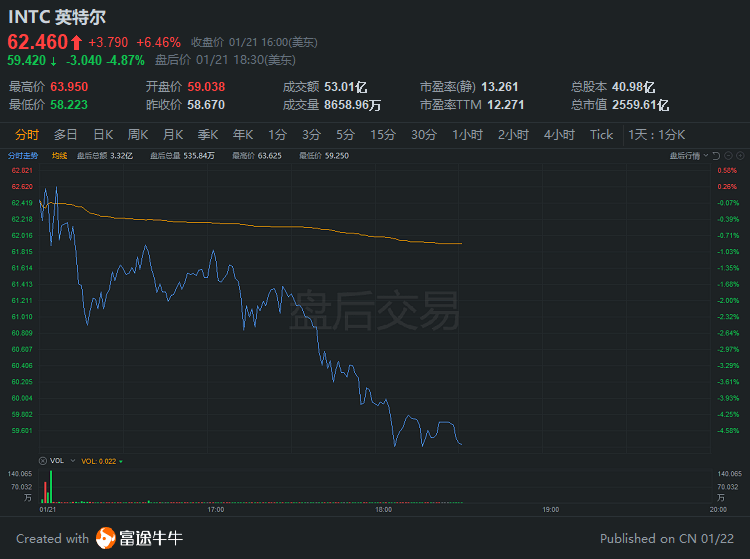Viewport: 750px width, 559px height.
Task: Switch to the 日K tab
Action: click(x=103, y=135)
